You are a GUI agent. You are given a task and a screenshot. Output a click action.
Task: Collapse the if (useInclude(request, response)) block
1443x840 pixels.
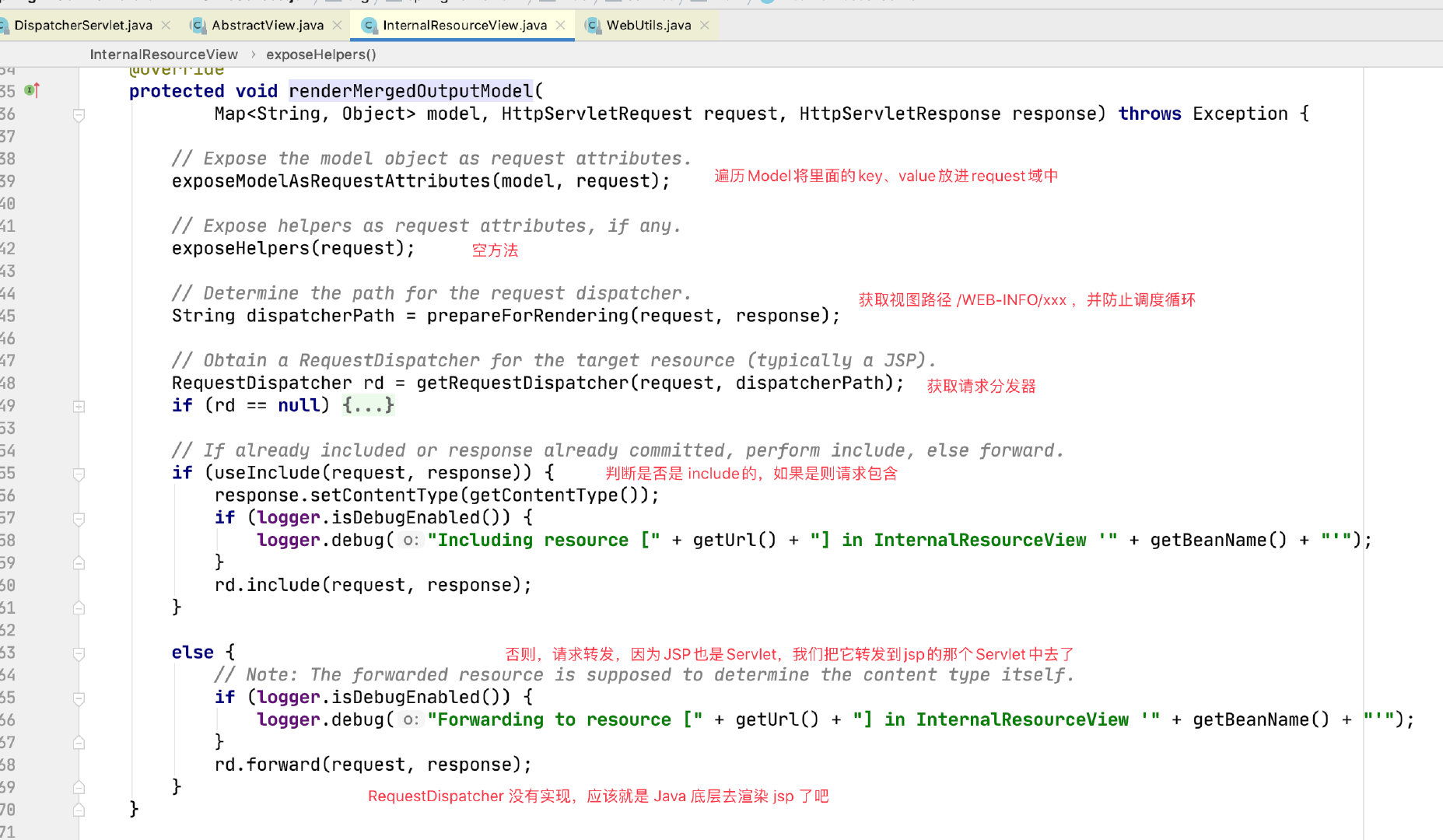79,474
